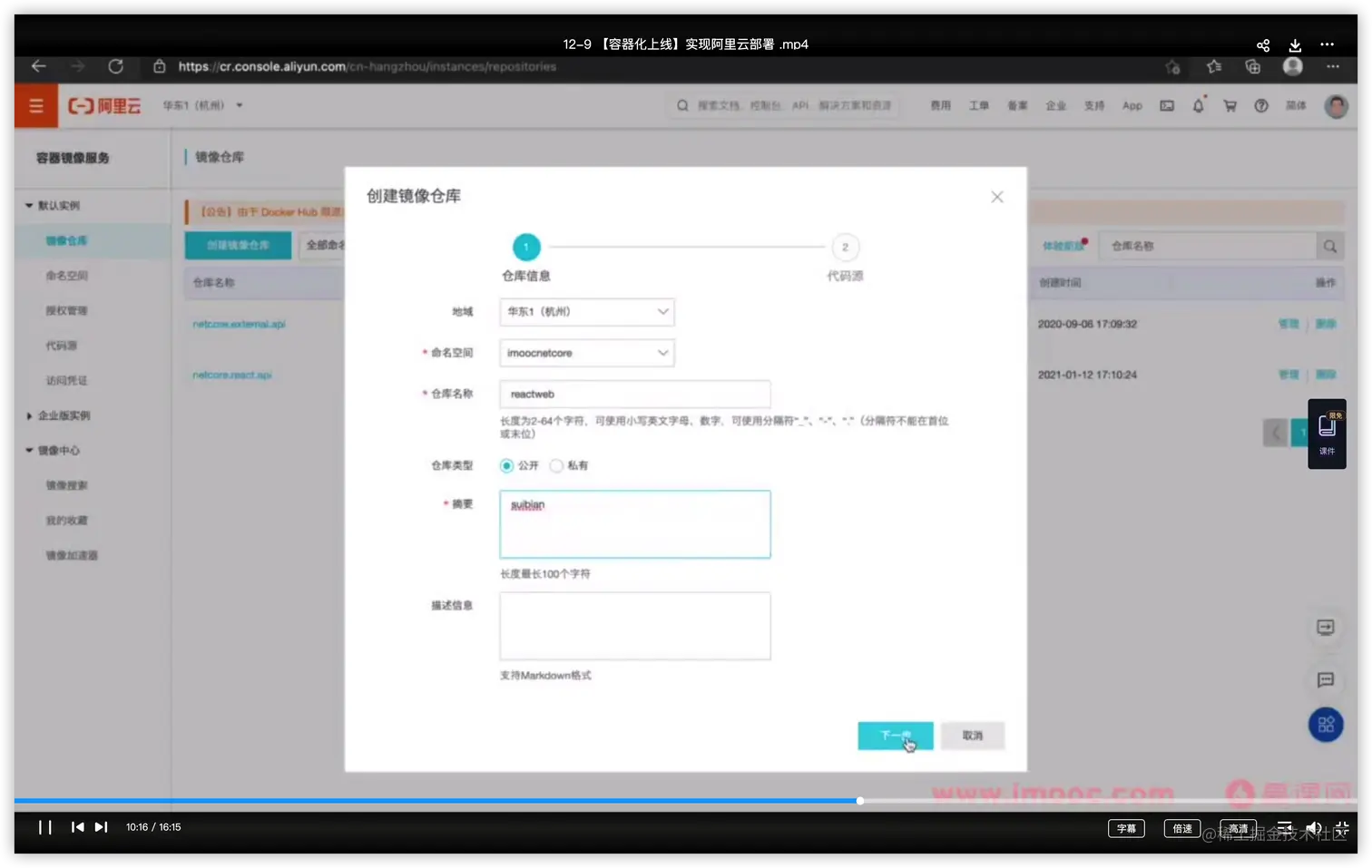Viewport: 1372px width, 868px height.
Task: Click the 创建镜像仓库 button behind the dialog
Action: 238,246
